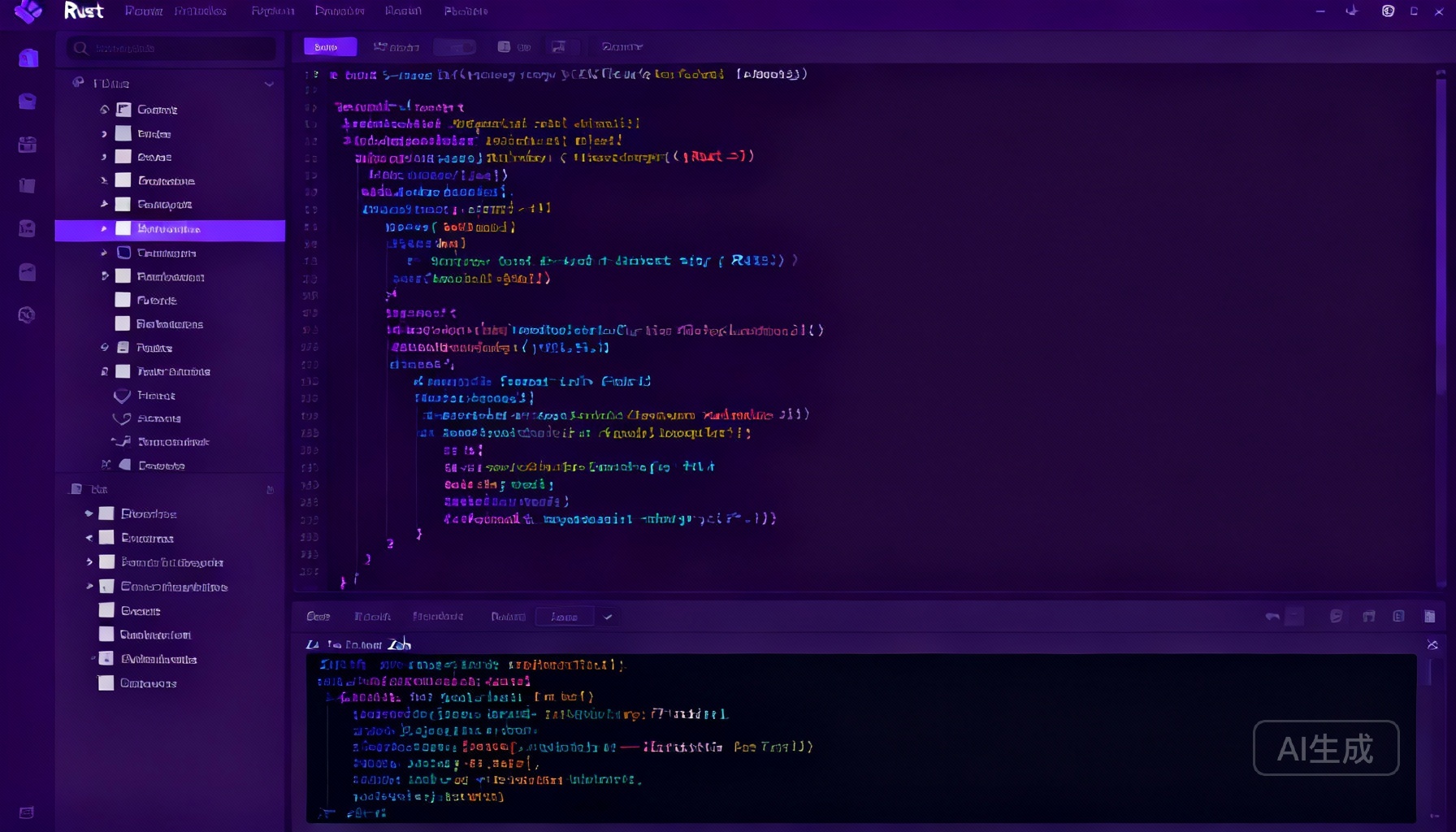Click the globe icon in the left rail

[27, 315]
